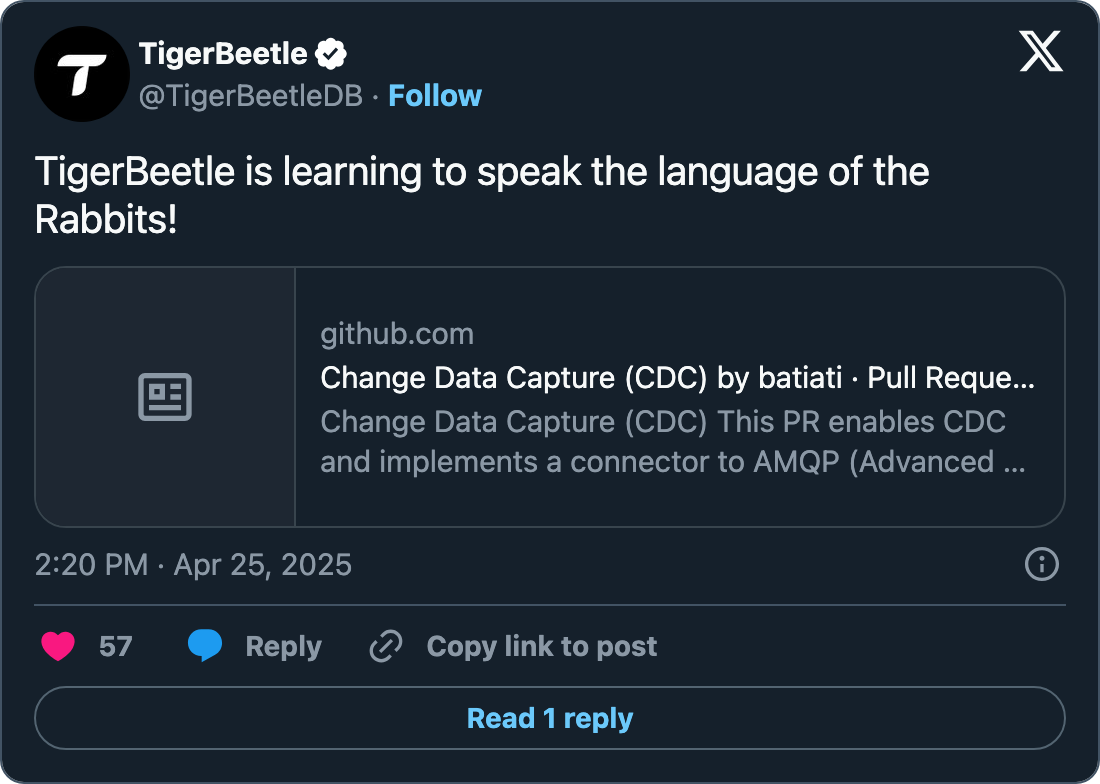
Task: Click the blue reply bubble icon
Action: click(205, 647)
